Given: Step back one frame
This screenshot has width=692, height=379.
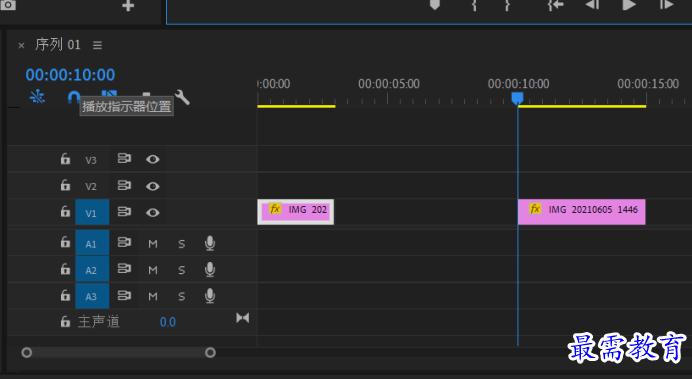Looking at the screenshot, I should [x=592, y=5].
